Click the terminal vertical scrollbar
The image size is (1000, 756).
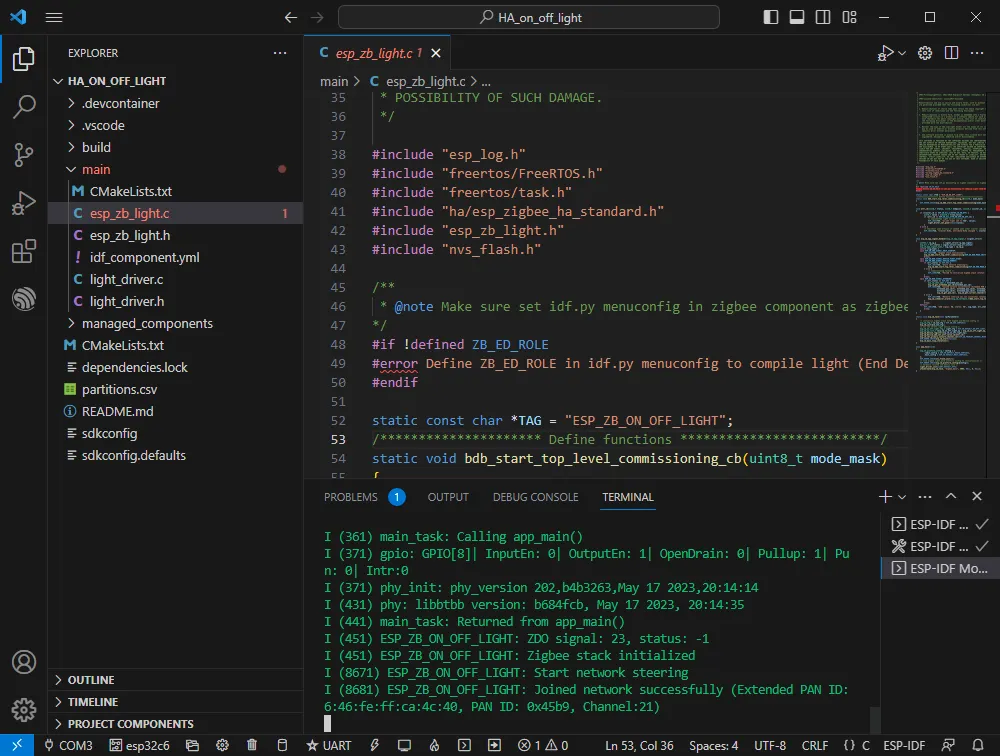tap(875, 719)
